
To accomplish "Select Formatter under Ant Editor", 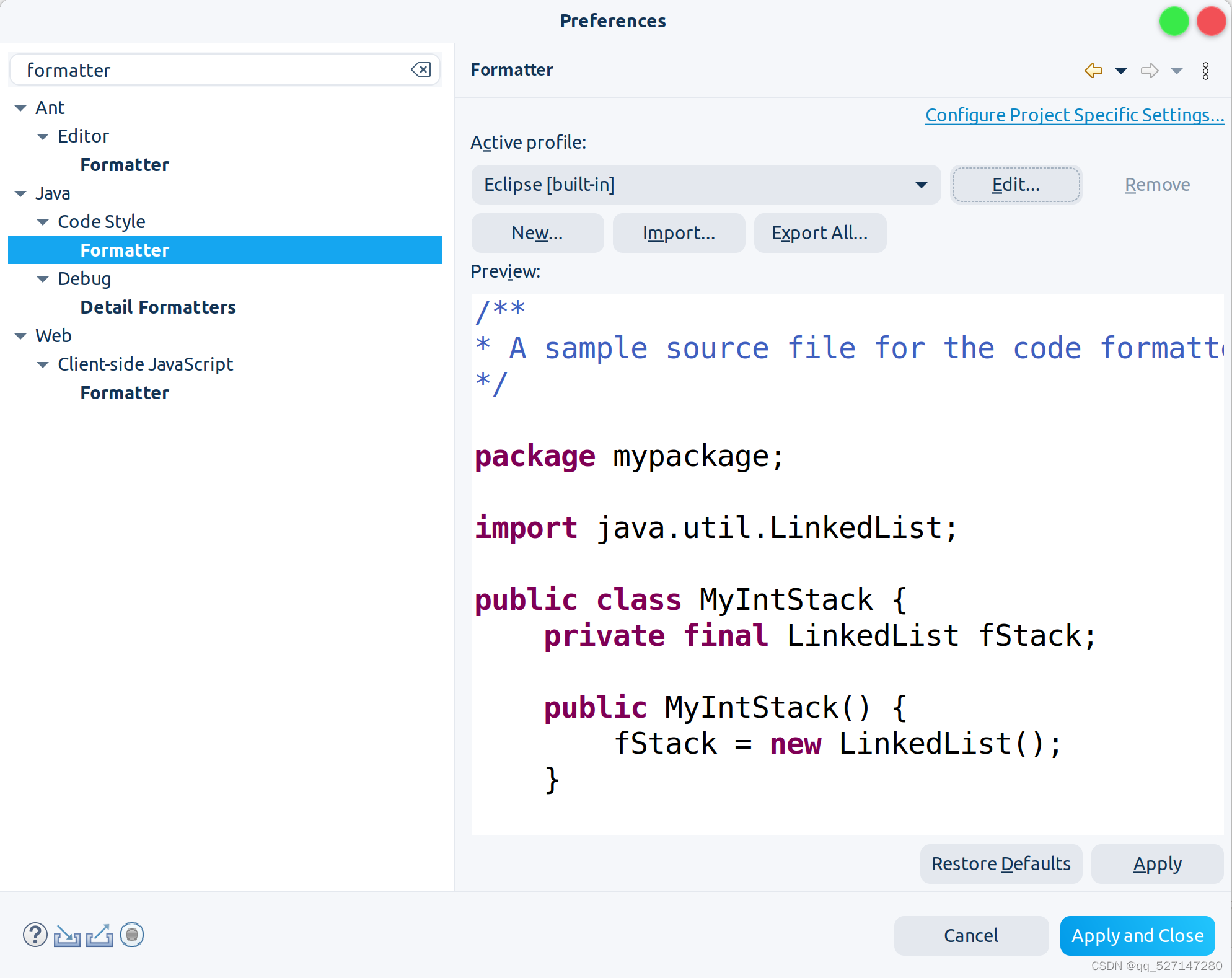I will tap(125, 165).
